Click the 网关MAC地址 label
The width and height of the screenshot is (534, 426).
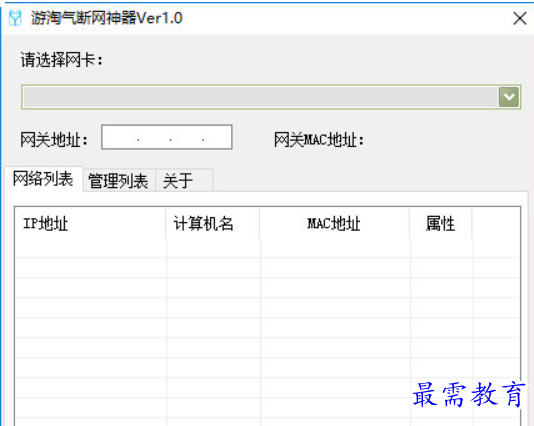point(319,140)
